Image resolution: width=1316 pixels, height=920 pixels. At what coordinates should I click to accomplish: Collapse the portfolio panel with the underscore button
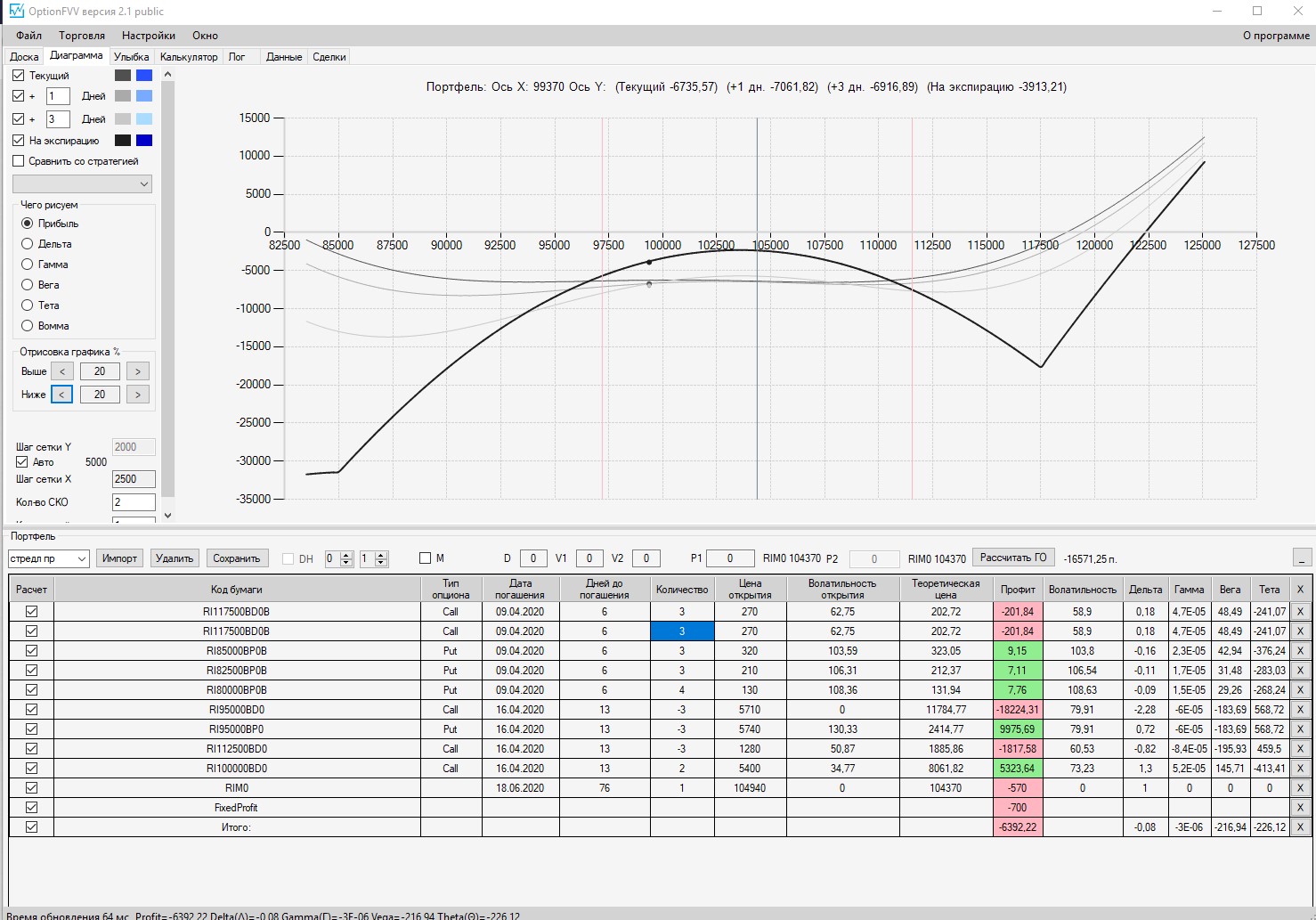pyautogui.click(x=1302, y=558)
